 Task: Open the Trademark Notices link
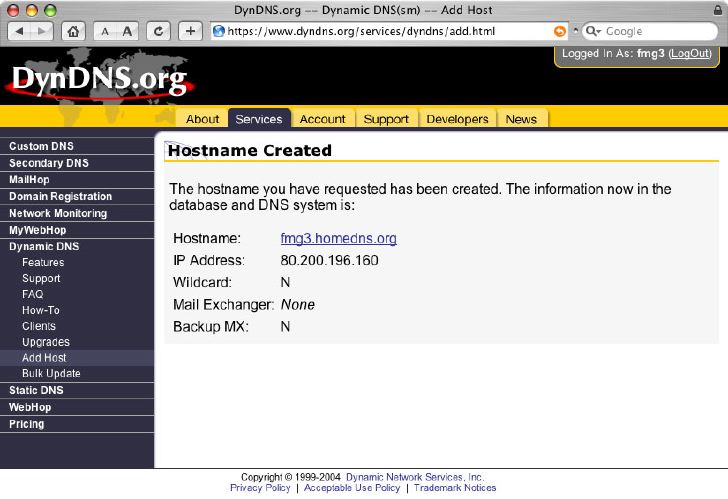[x=455, y=488]
